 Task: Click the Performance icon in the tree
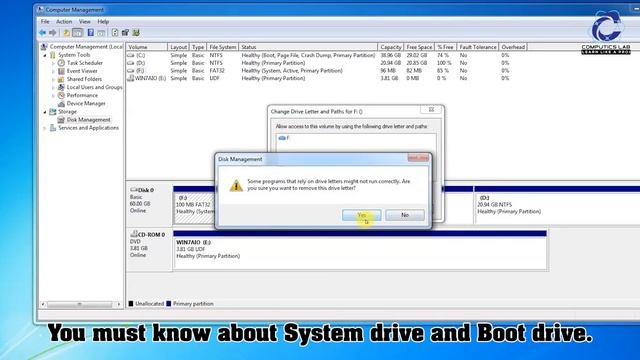click(x=61, y=95)
